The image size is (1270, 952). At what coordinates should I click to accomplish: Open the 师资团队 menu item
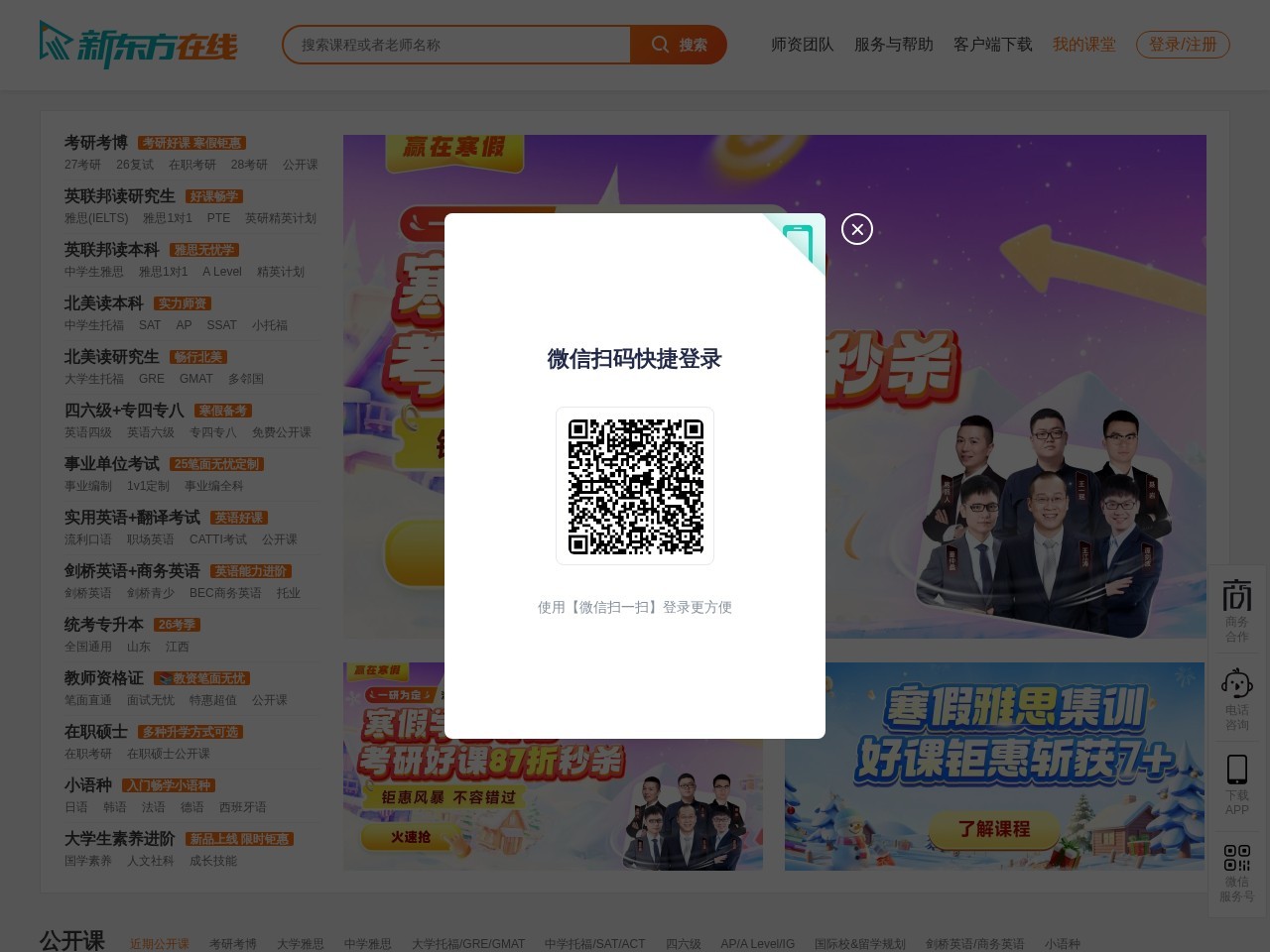point(802,45)
